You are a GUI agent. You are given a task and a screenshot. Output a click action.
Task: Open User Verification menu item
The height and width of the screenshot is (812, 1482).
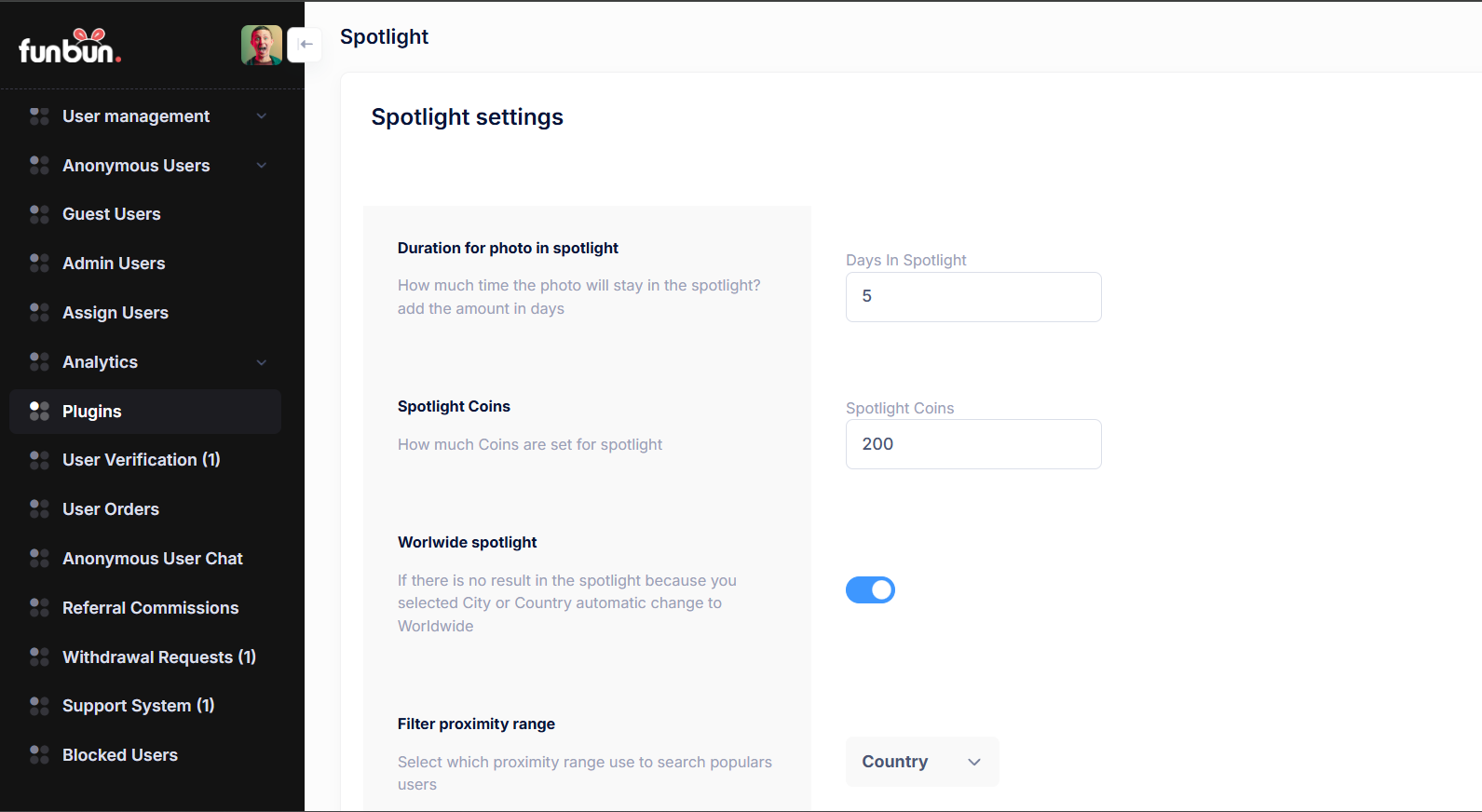pos(141,460)
